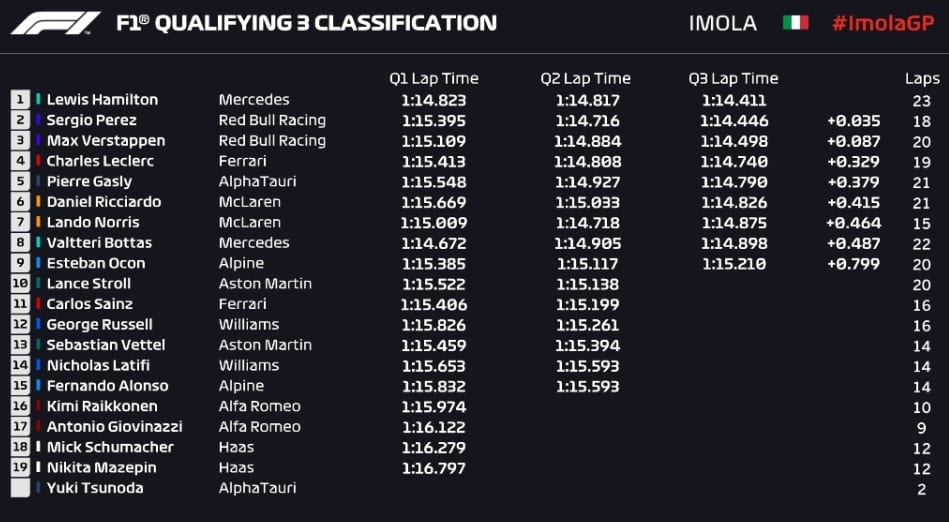Image resolution: width=949 pixels, height=522 pixels.
Task: Click Lewis Hamilton's teal team color bar
Action: [38, 99]
